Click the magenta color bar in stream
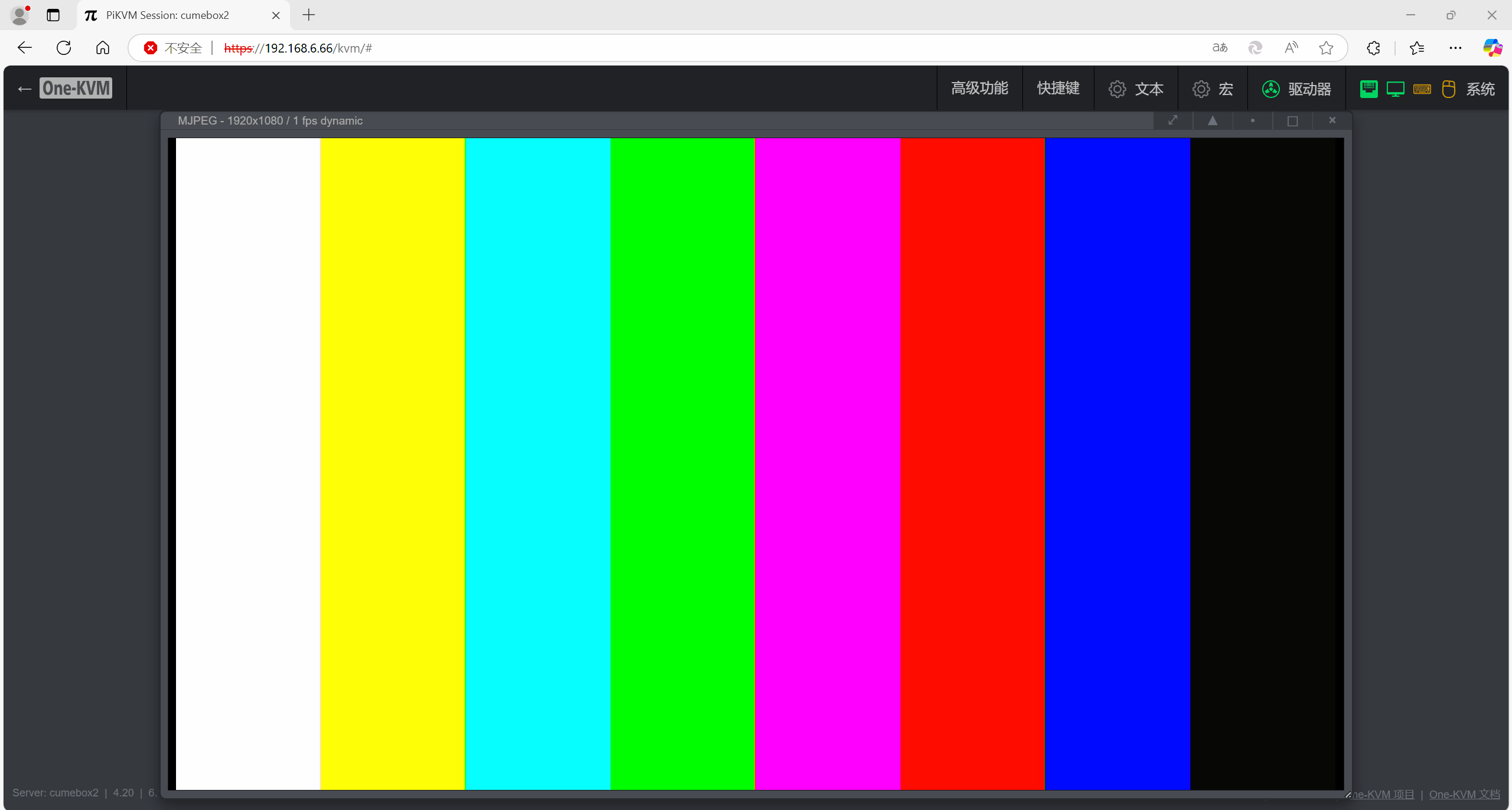This screenshot has height=810, width=1512. (827, 463)
